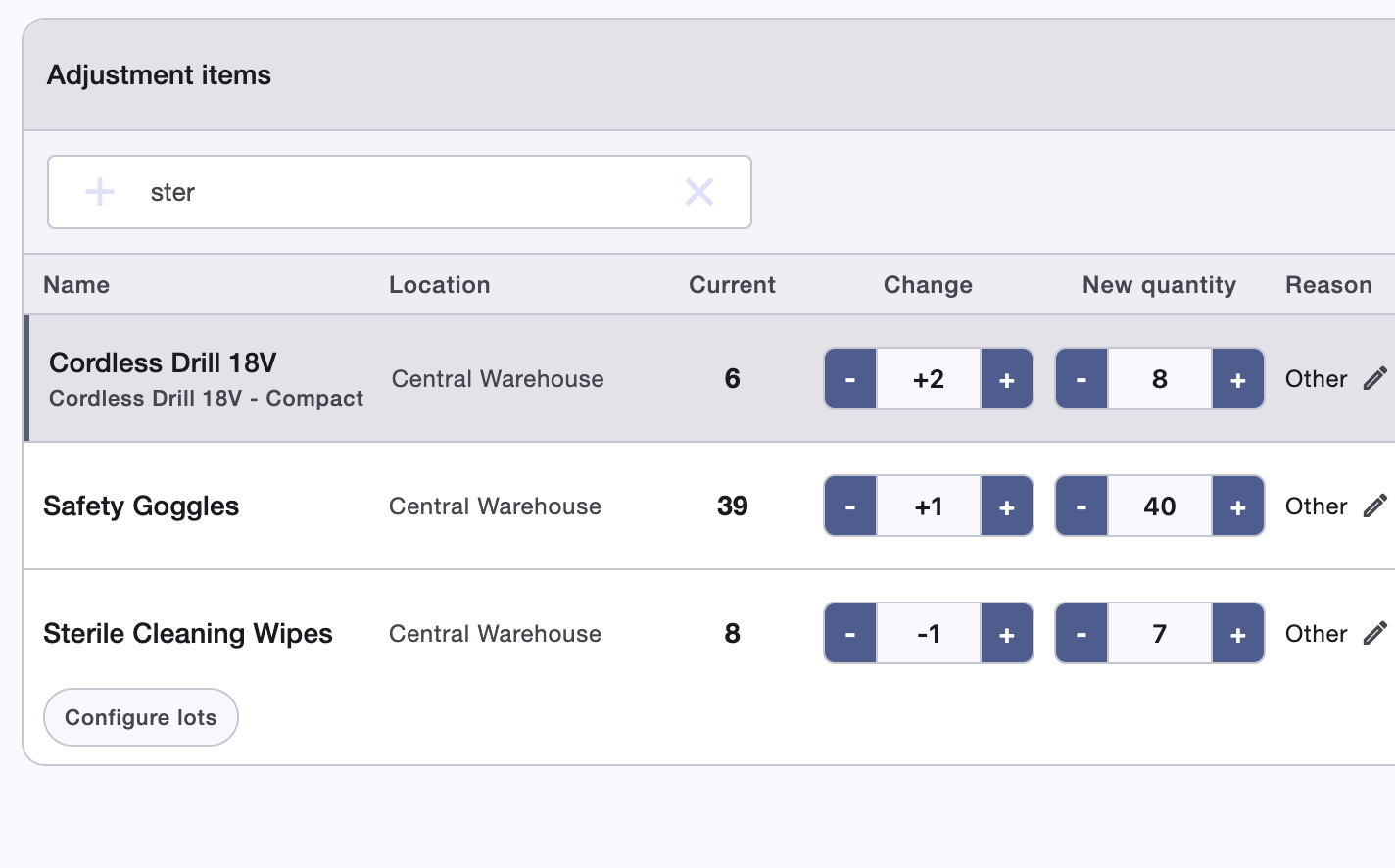
Task: Edit reason for Safety Goggles
Action: 1375,506
